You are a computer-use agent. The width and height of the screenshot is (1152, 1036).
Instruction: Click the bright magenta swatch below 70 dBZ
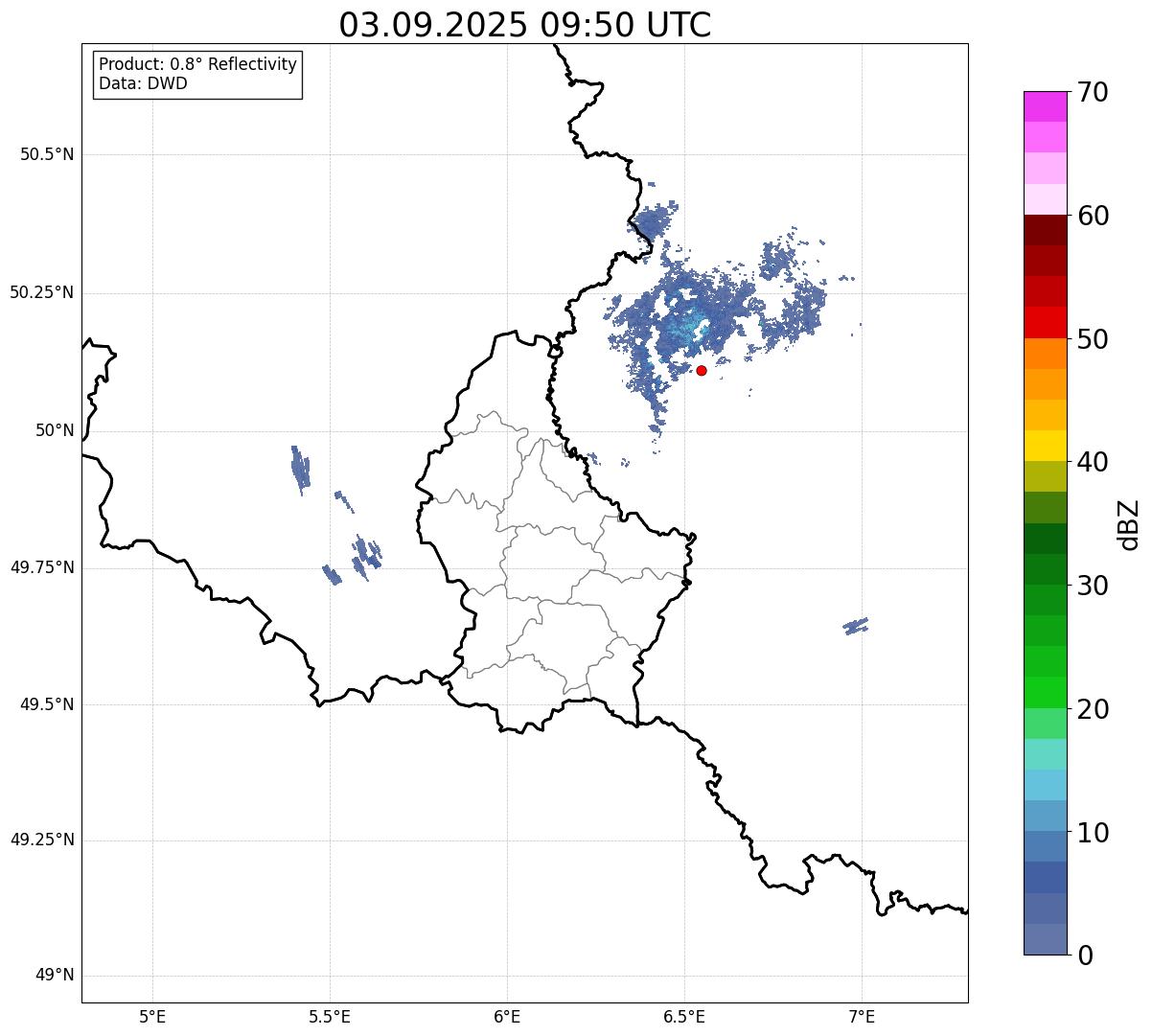coord(1046,106)
